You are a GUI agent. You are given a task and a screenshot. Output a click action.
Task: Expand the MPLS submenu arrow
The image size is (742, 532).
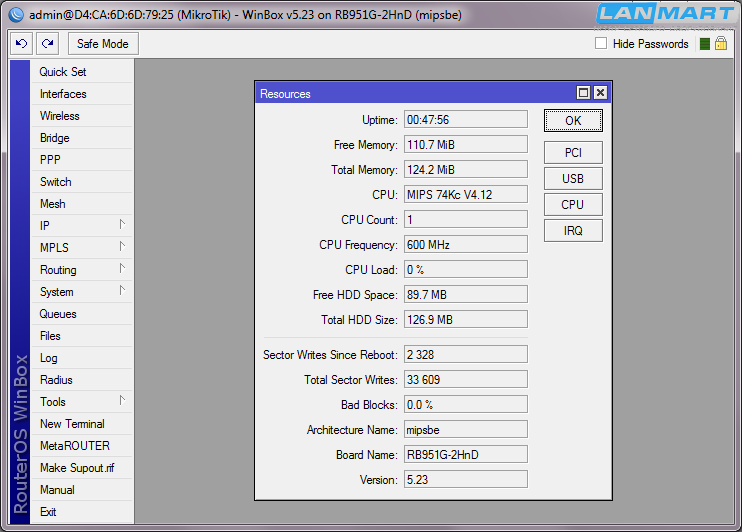(x=122, y=246)
